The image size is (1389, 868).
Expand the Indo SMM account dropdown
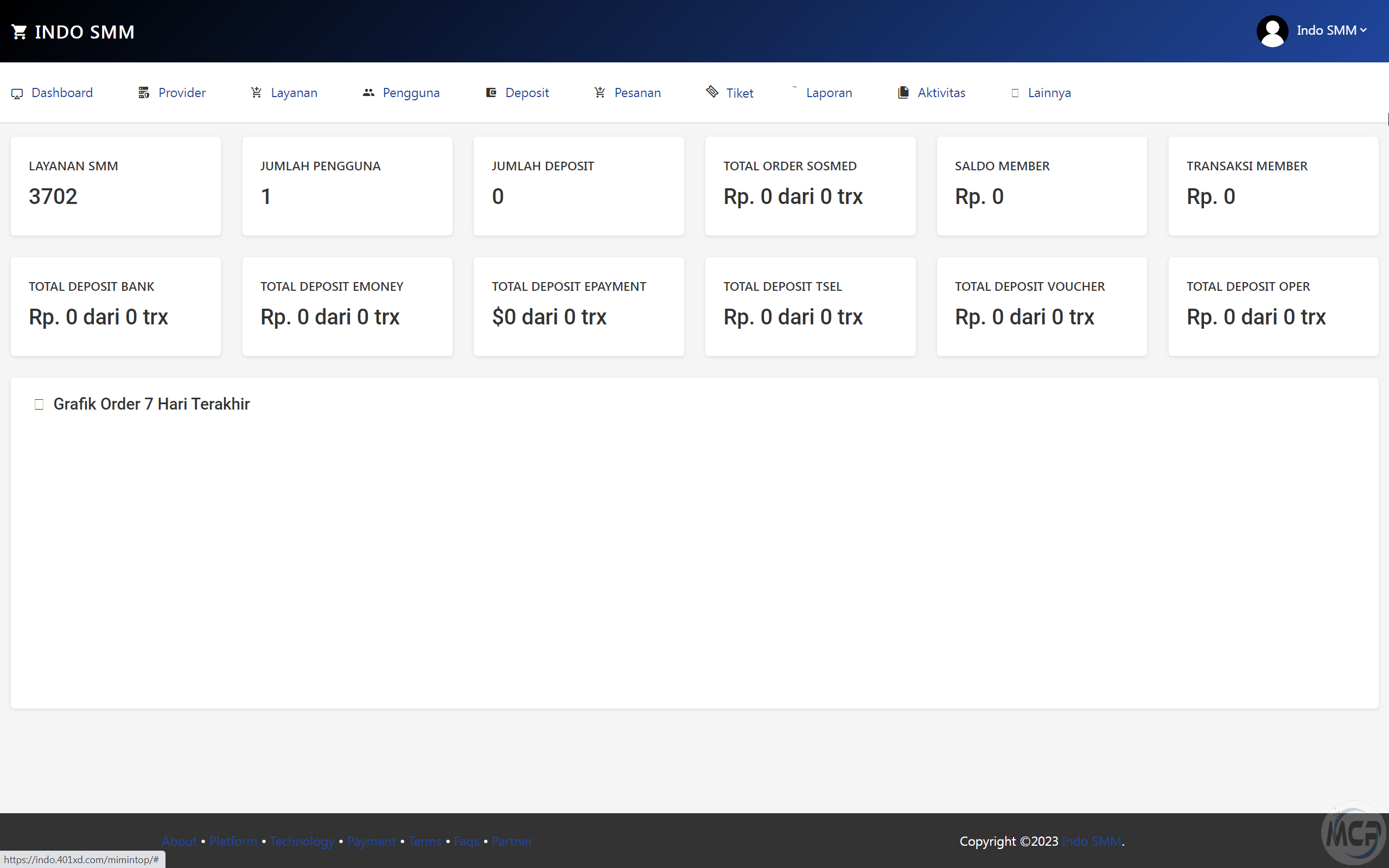coord(1331,30)
